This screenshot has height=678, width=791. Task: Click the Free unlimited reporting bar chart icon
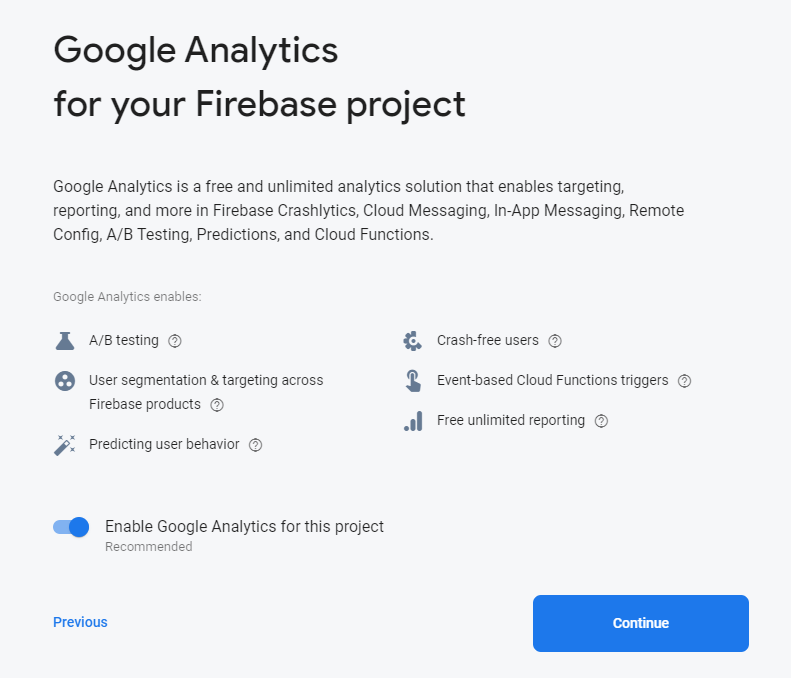pos(412,421)
